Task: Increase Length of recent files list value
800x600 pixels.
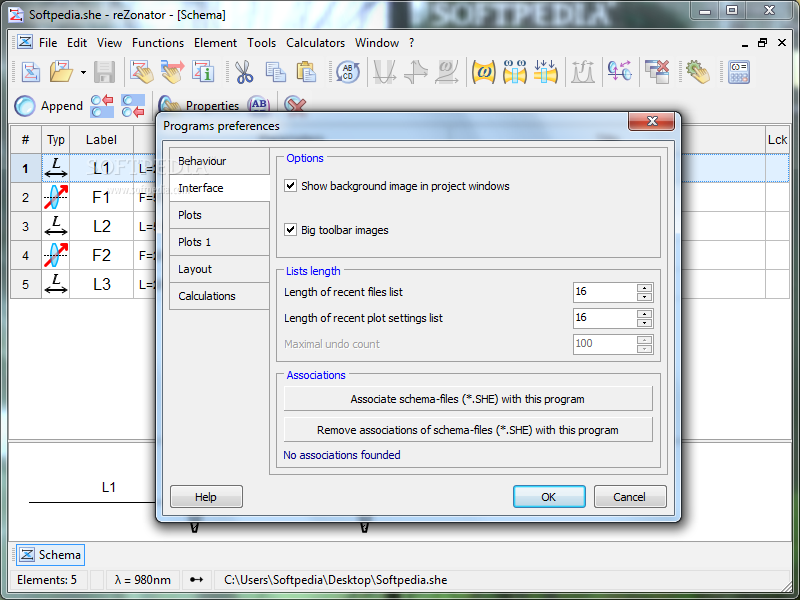Action: pyautogui.click(x=645, y=288)
